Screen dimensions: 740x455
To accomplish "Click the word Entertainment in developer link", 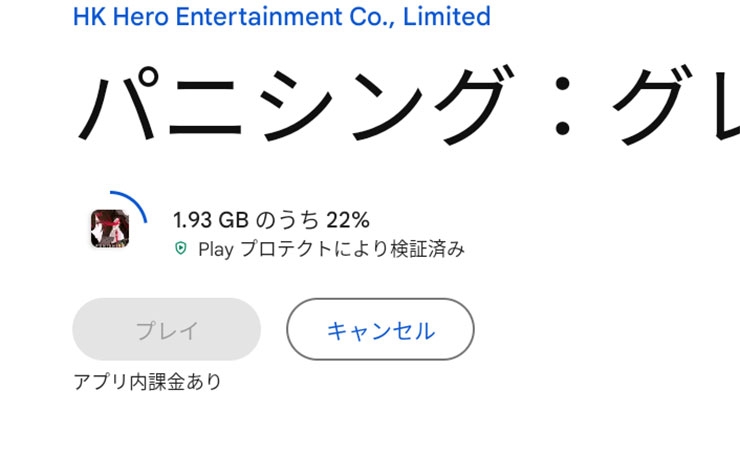I will pos(260,16).
